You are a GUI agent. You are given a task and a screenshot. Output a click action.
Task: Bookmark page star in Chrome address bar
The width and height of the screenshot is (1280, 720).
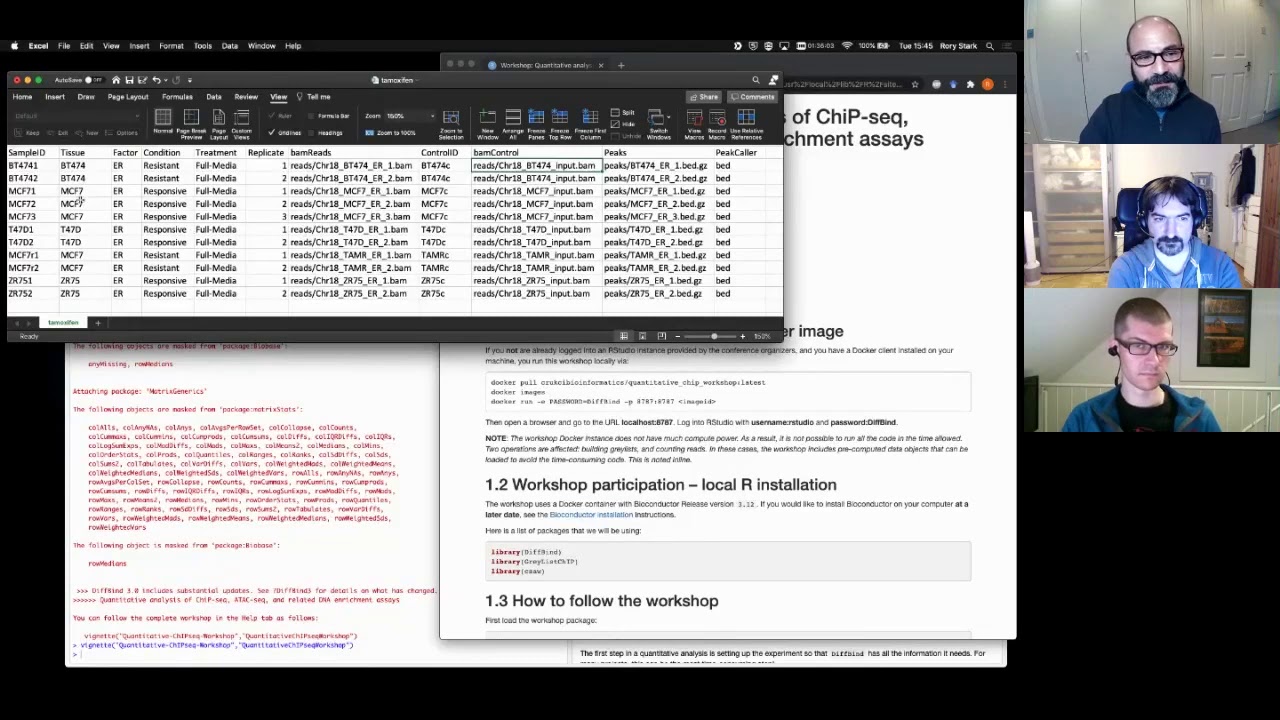915,85
